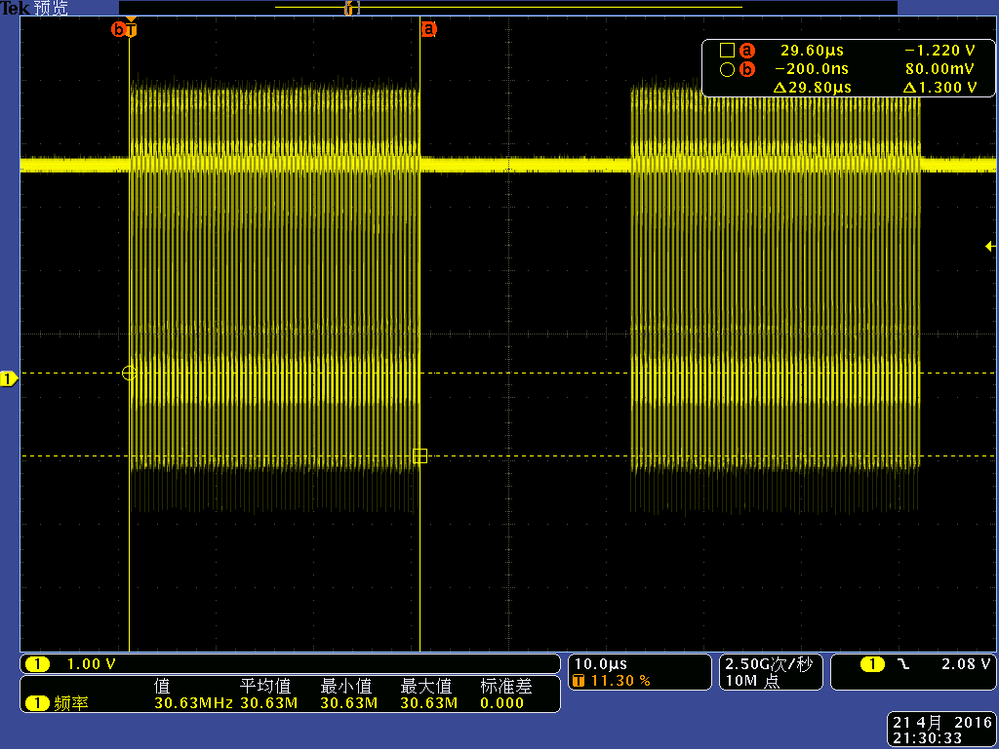Click the 1.00 V vertical scale readout

coord(91,664)
